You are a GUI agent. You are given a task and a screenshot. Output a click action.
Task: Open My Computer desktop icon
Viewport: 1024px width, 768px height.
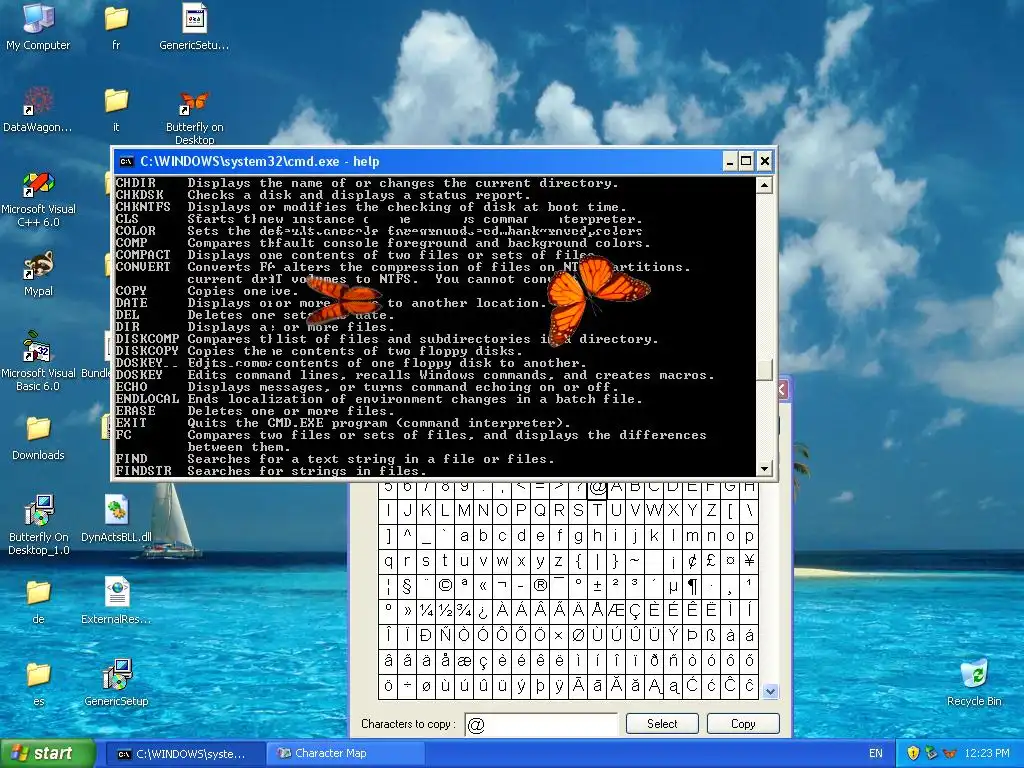38,26
